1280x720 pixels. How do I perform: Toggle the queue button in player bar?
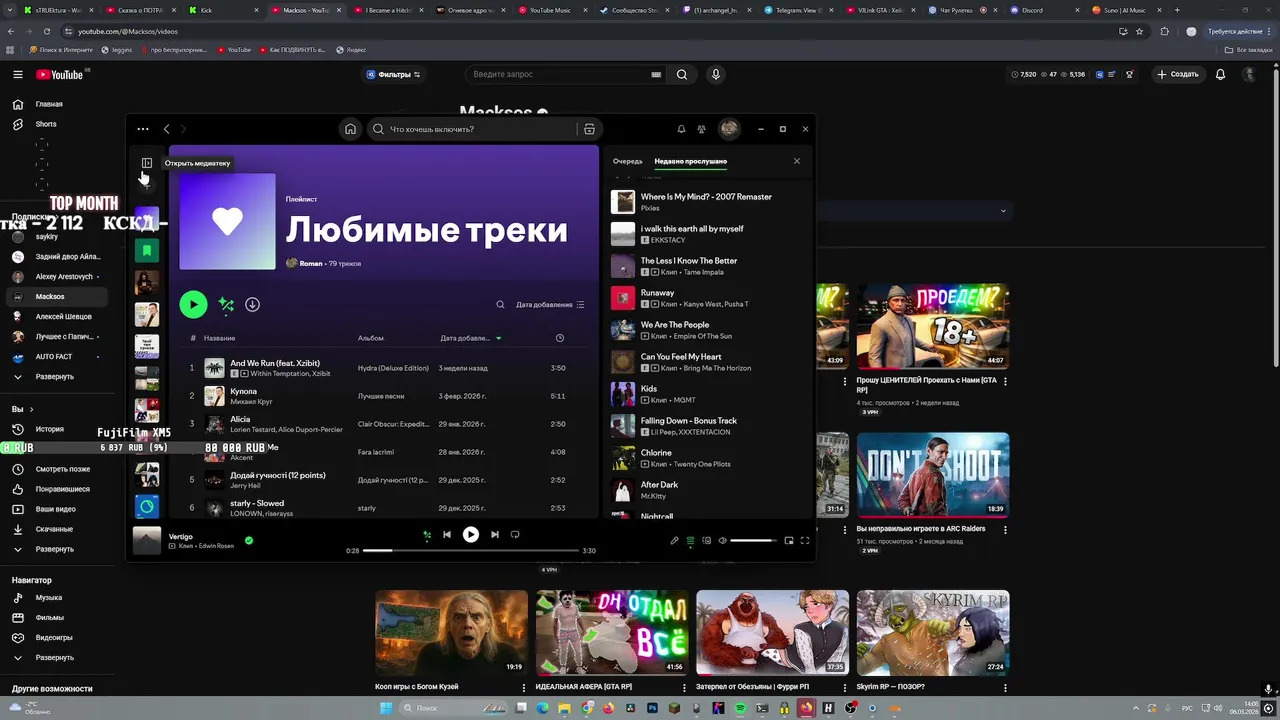click(690, 541)
